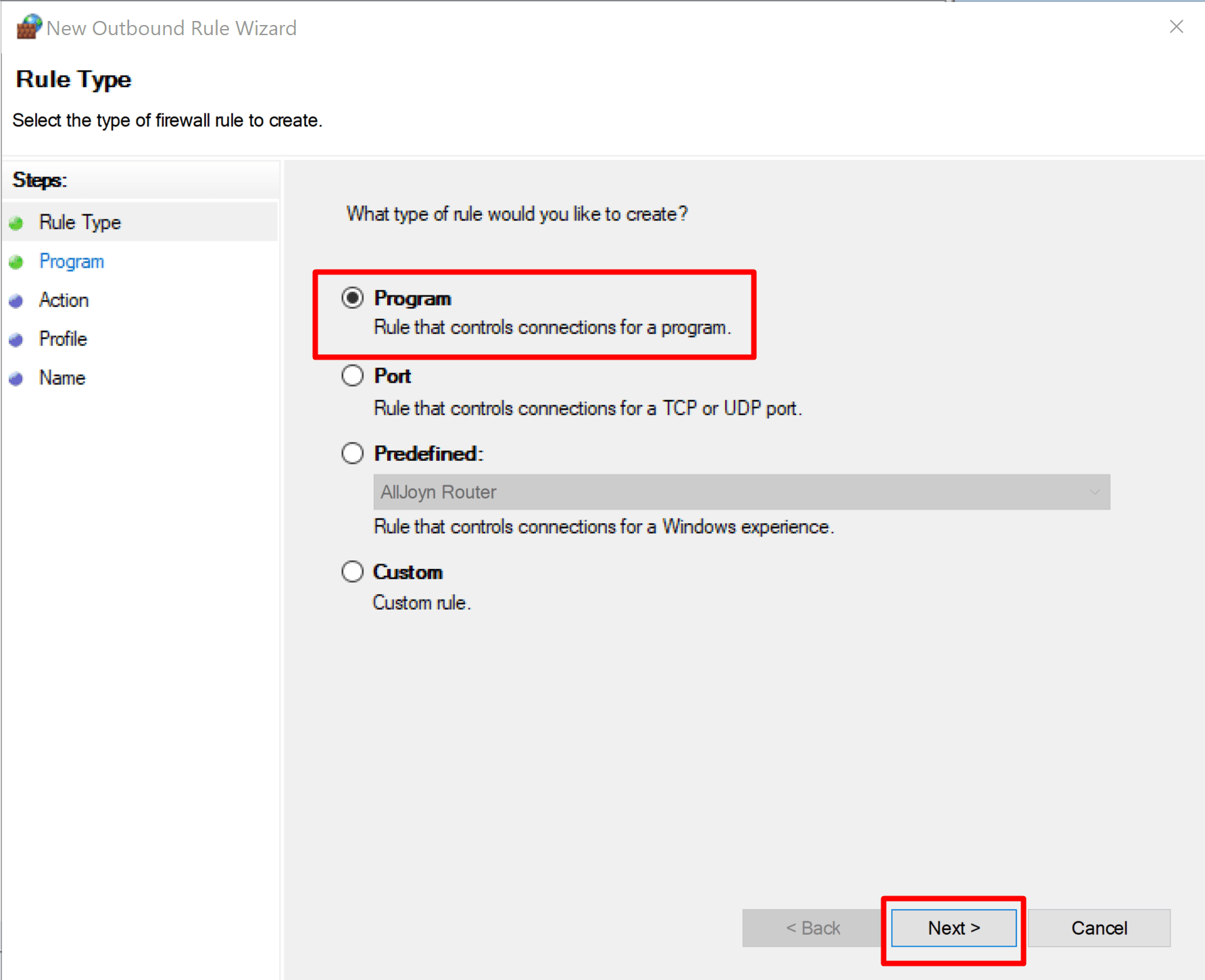Image resolution: width=1205 pixels, height=980 pixels.
Task: Cancel the New Outbound Rule Wizard
Action: 1100,928
